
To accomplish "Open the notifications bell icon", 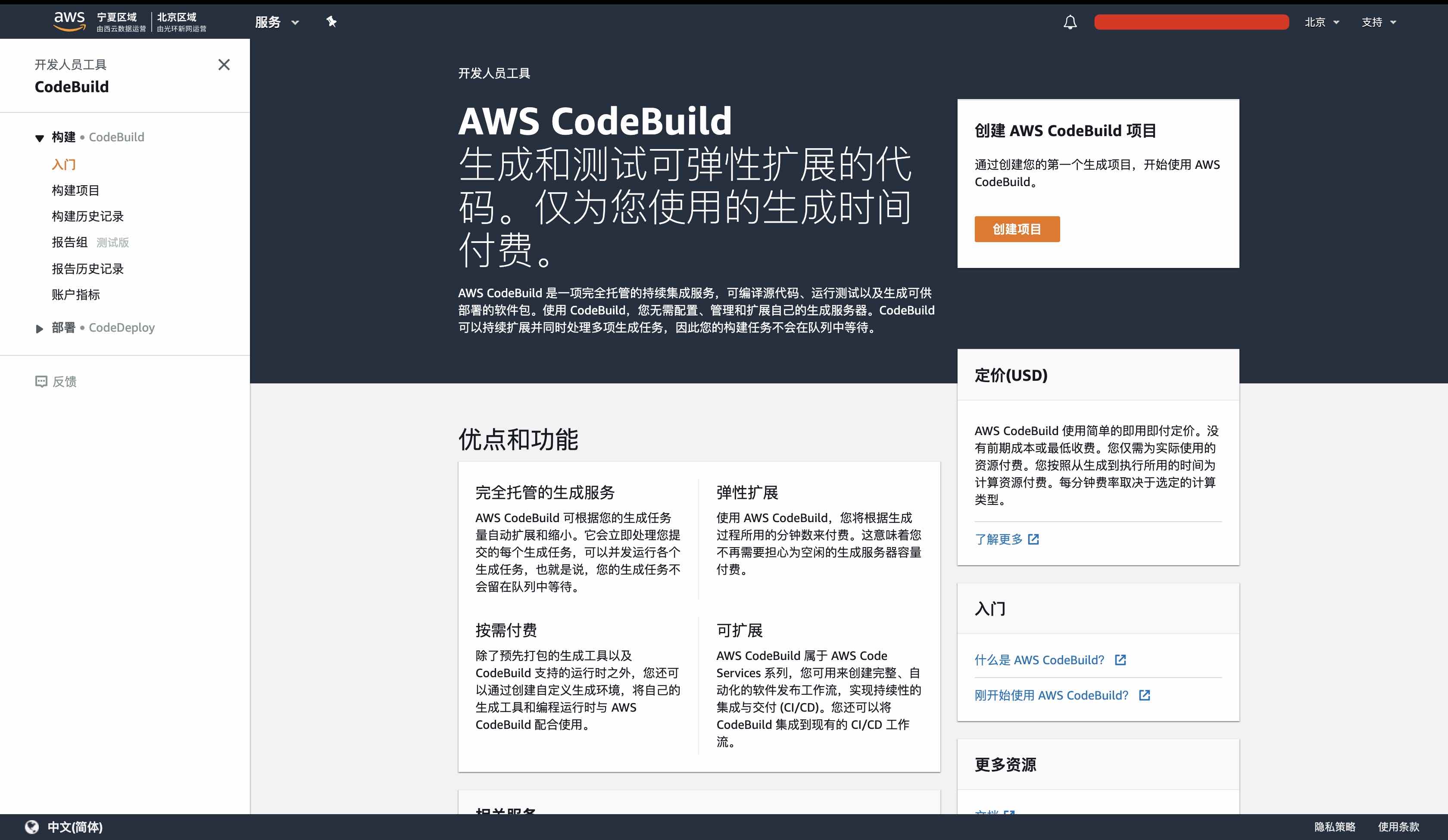I will pos(1070,22).
